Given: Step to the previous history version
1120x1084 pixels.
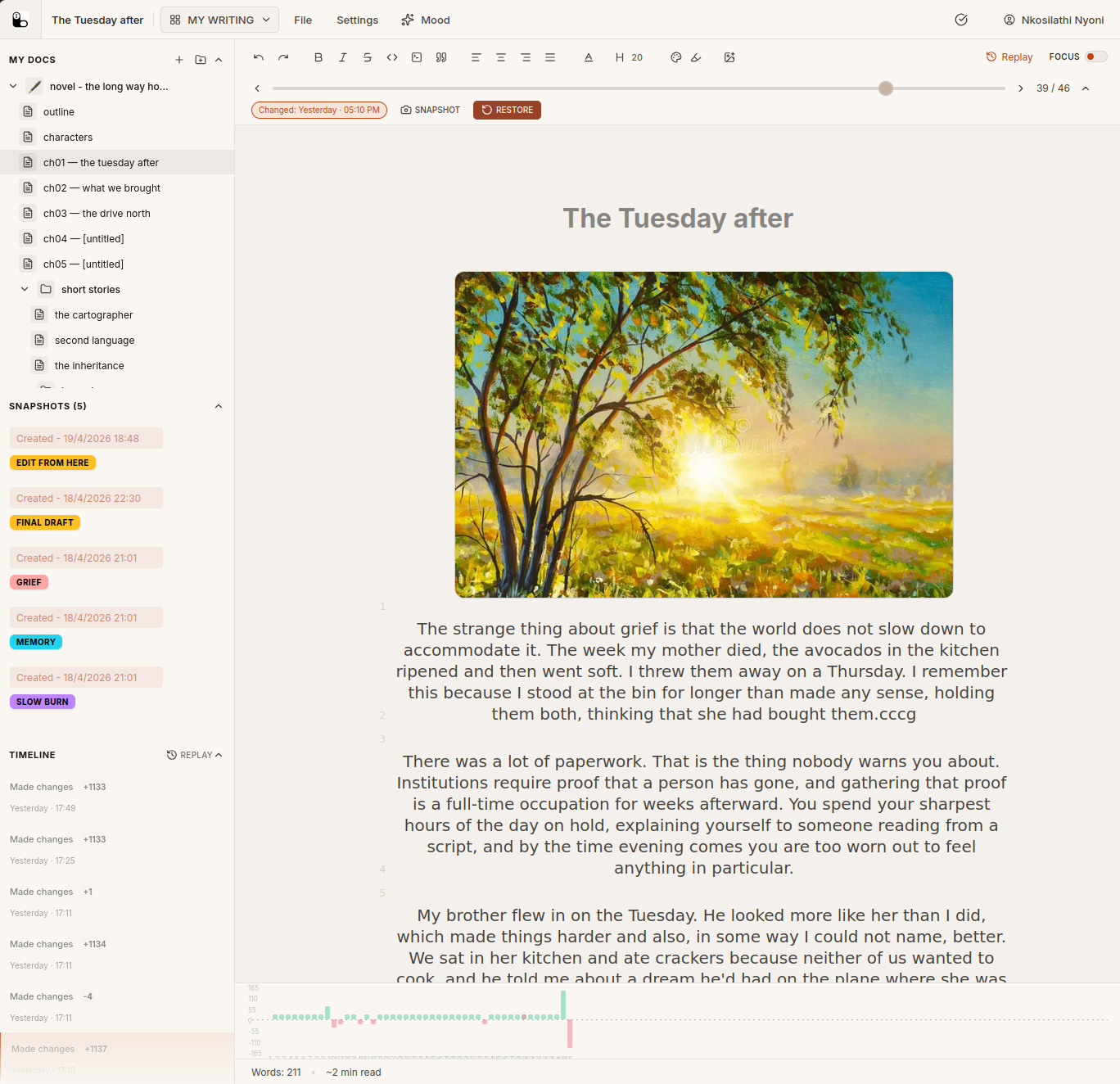Looking at the screenshot, I should (x=257, y=88).
